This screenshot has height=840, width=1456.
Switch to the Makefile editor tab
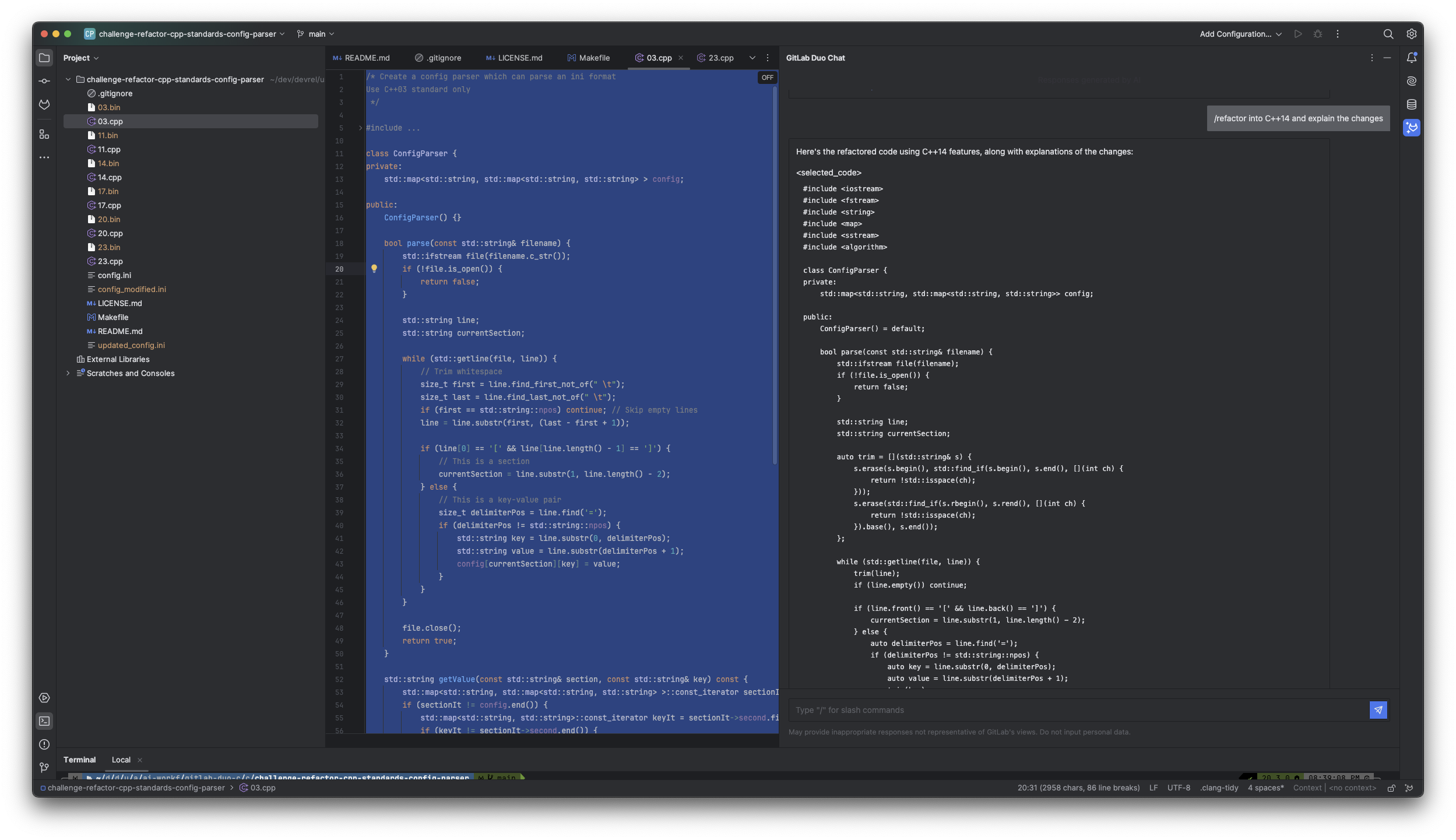tap(589, 58)
